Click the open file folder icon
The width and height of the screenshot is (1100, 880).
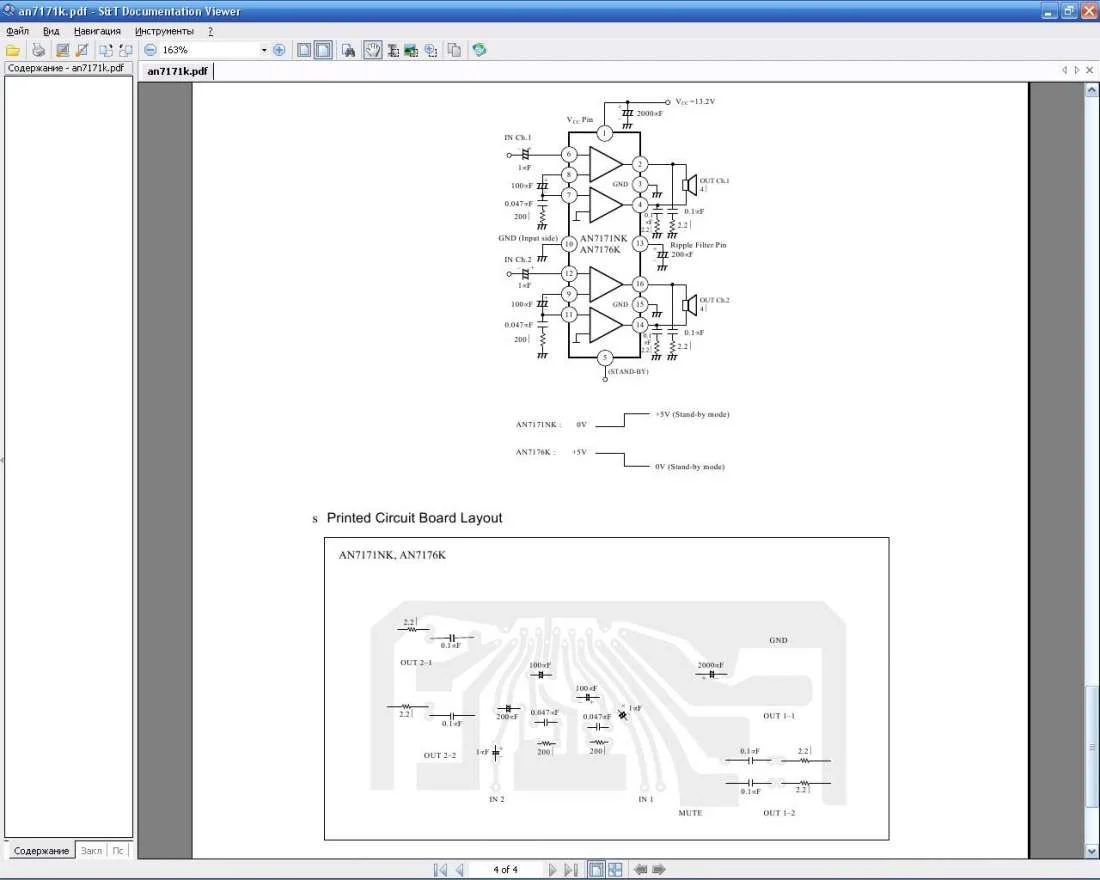tap(13, 50)
